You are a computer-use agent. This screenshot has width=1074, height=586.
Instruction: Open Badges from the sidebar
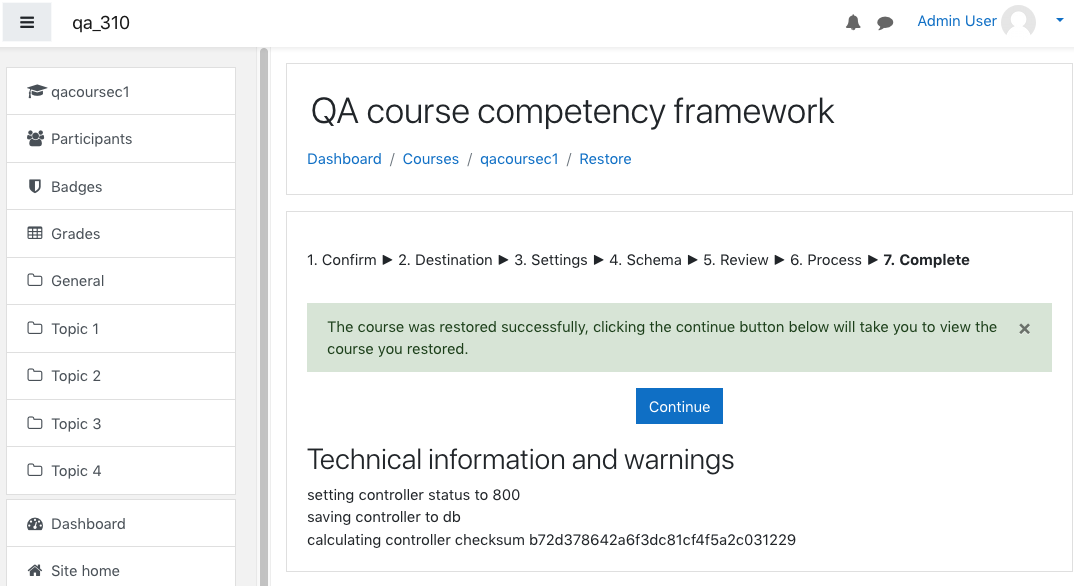[121, 186]
